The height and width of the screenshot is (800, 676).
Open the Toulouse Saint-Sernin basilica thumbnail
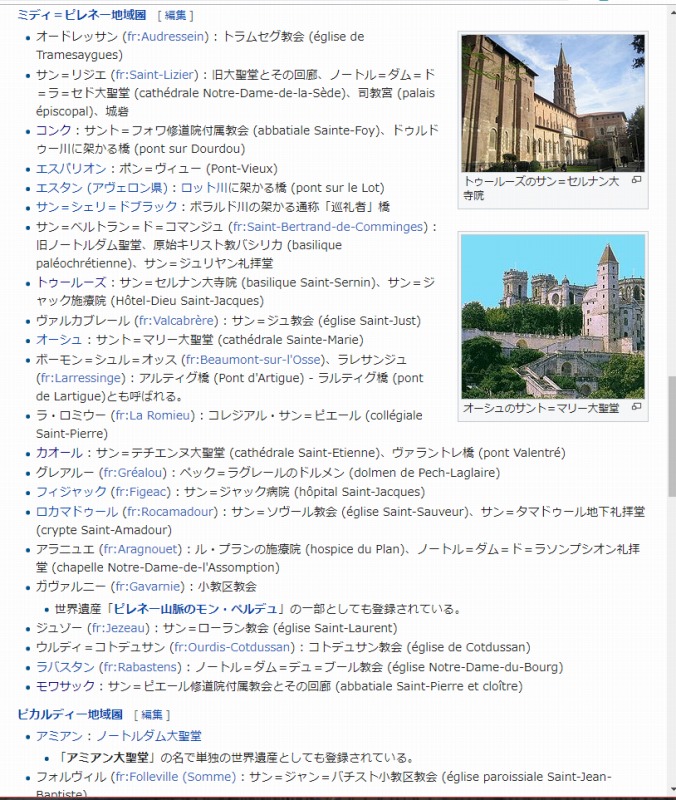[553, 103]
